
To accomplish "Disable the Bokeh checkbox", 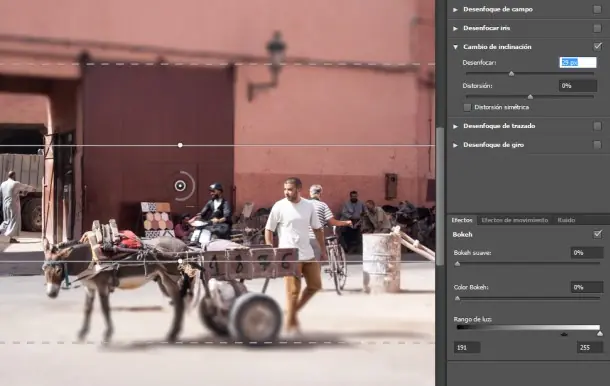I will [597, 234].
